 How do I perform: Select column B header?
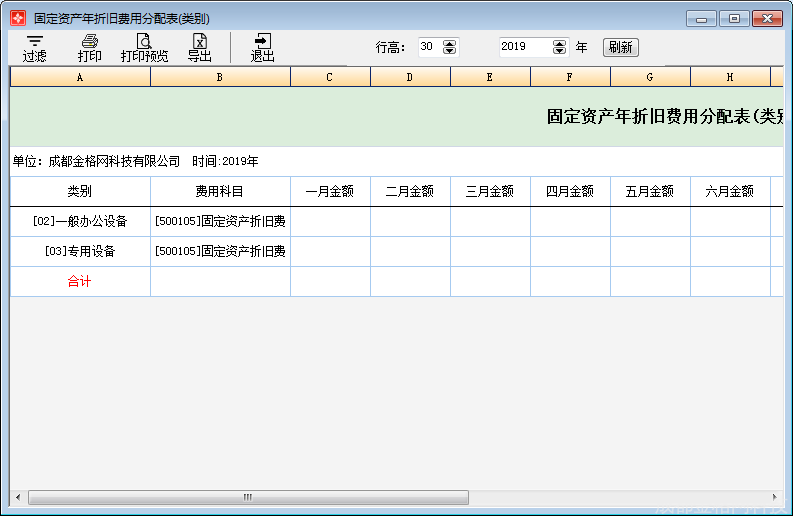(x=220, y=77)
